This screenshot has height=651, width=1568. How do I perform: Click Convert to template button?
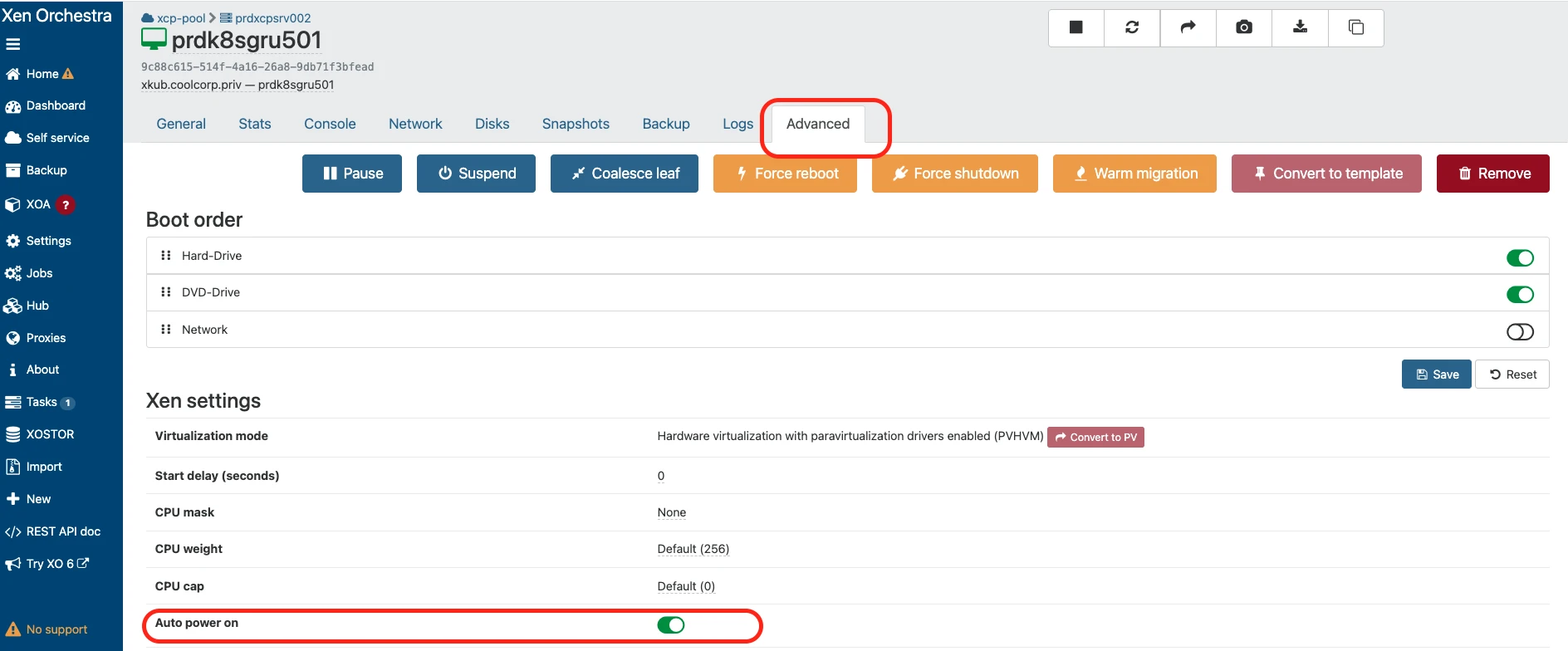coord(1326,174)
